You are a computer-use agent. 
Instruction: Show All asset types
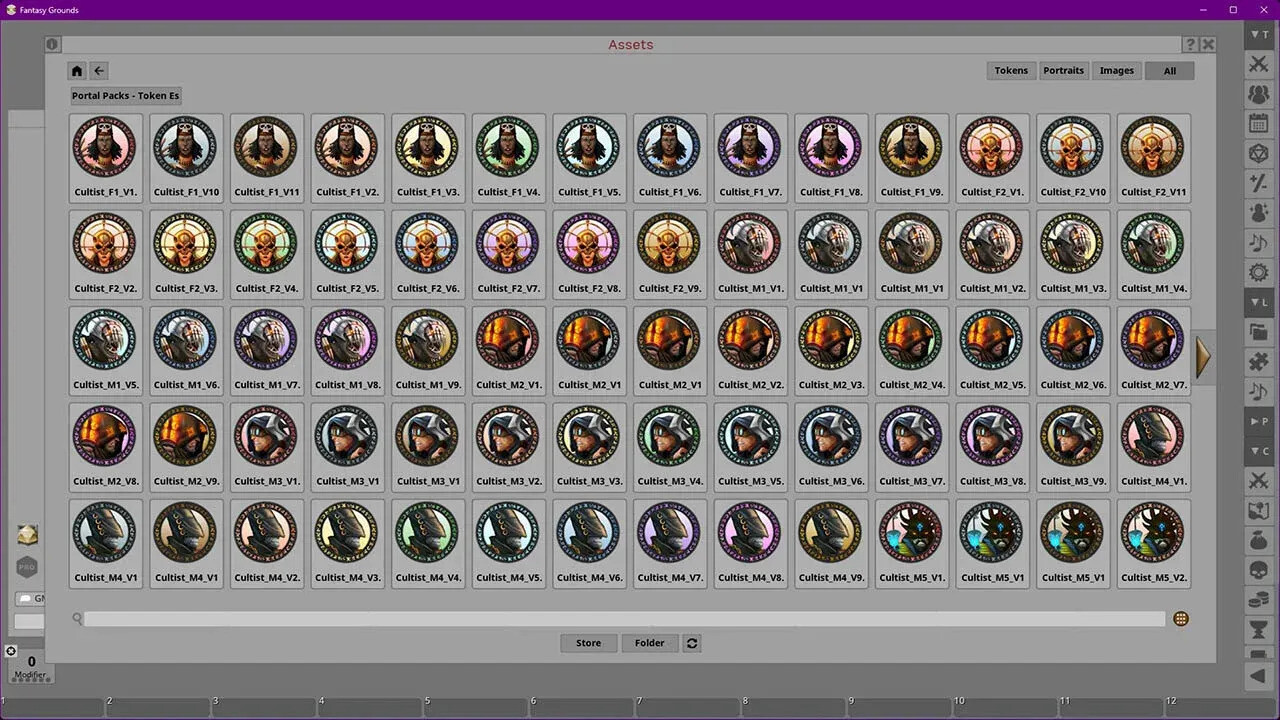click(1169, 71)
